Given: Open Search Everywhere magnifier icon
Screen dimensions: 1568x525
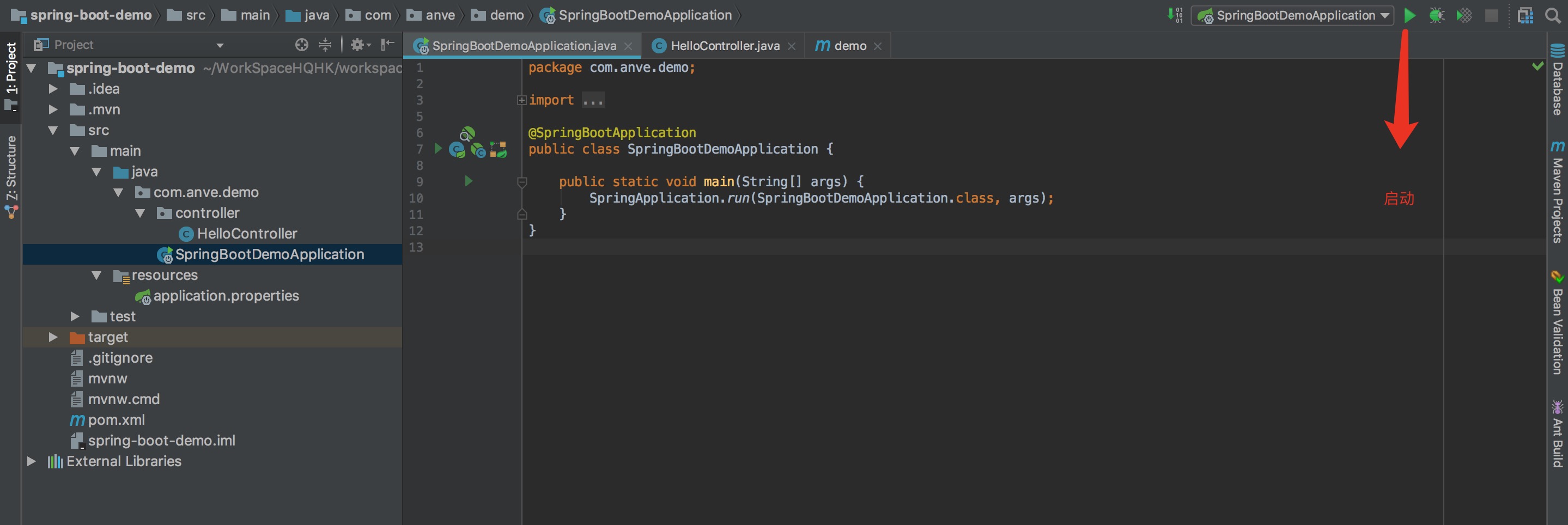Looking at the screenshot, I should [1553, 15].
